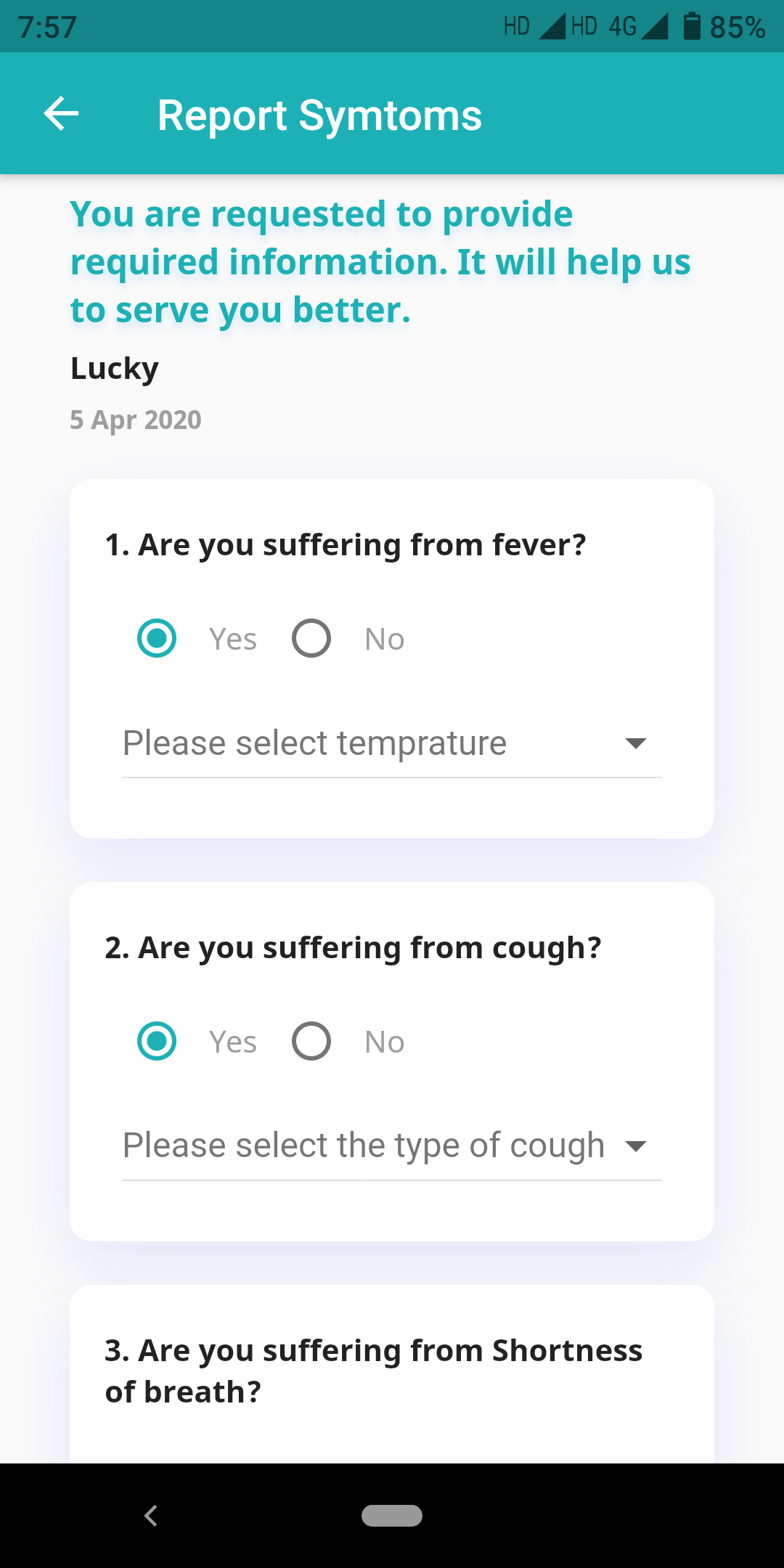
Task: Tap the cough type dropdown arrow
Action: [x=635, y=1146]
